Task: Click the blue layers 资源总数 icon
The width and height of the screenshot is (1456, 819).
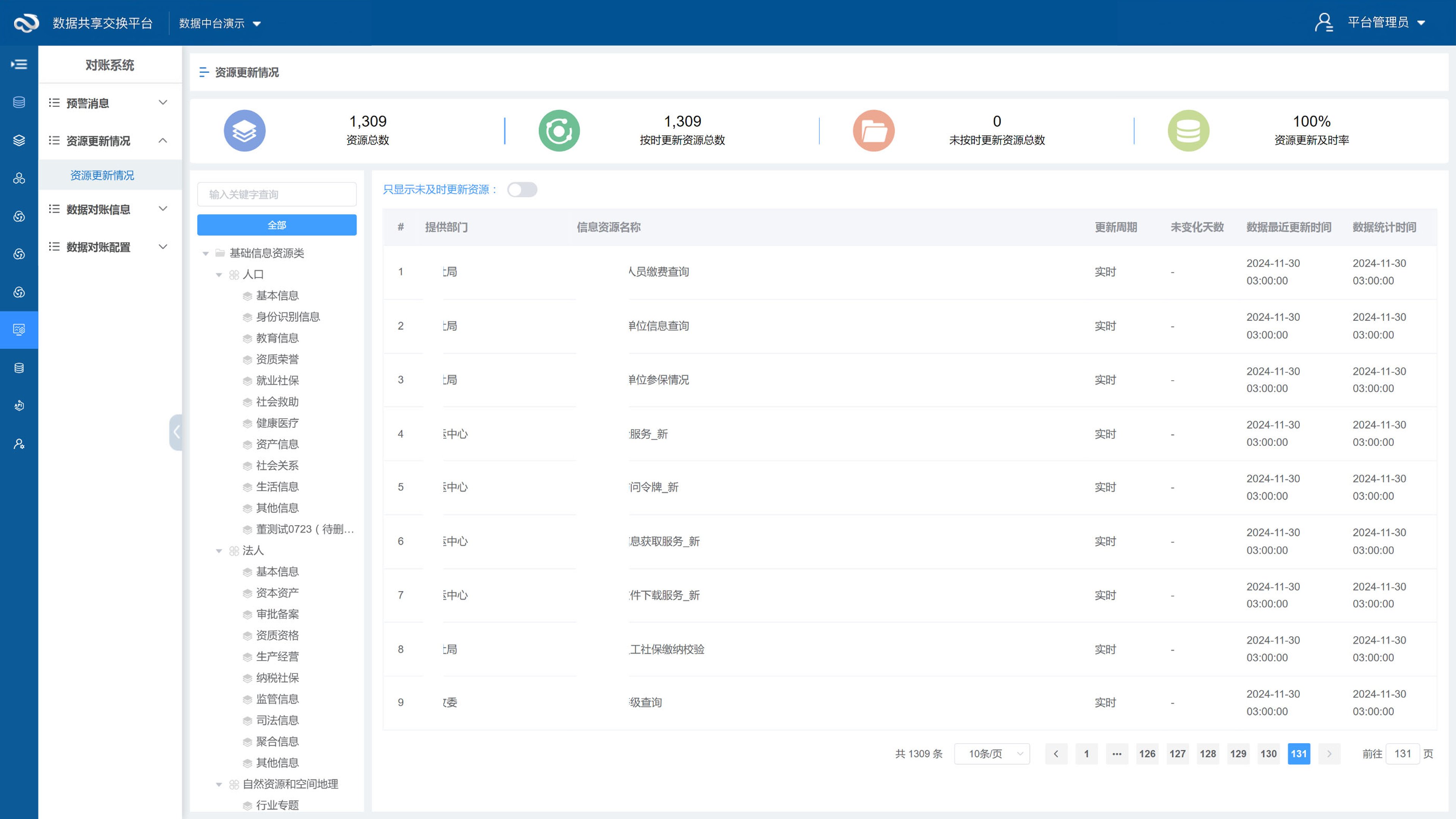Action: tap(245, 130)
